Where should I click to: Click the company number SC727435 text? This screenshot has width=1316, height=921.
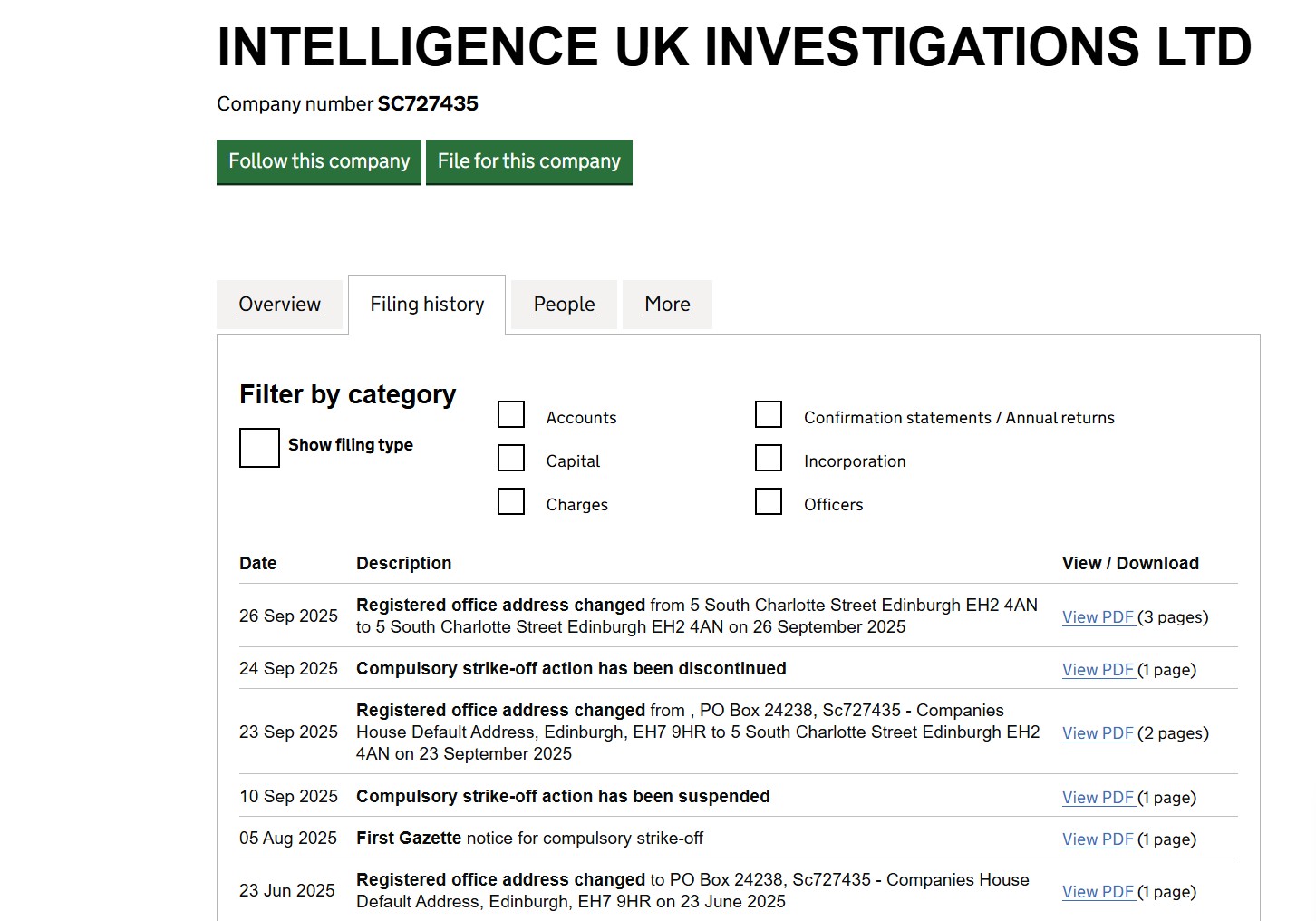(x=428, y=103)
